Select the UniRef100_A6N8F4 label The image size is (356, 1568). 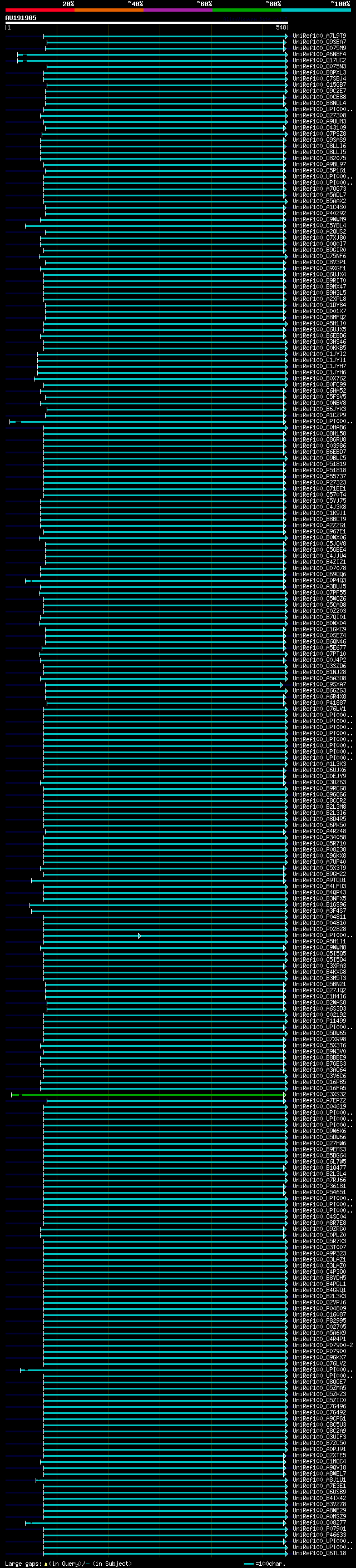point(319,54)
